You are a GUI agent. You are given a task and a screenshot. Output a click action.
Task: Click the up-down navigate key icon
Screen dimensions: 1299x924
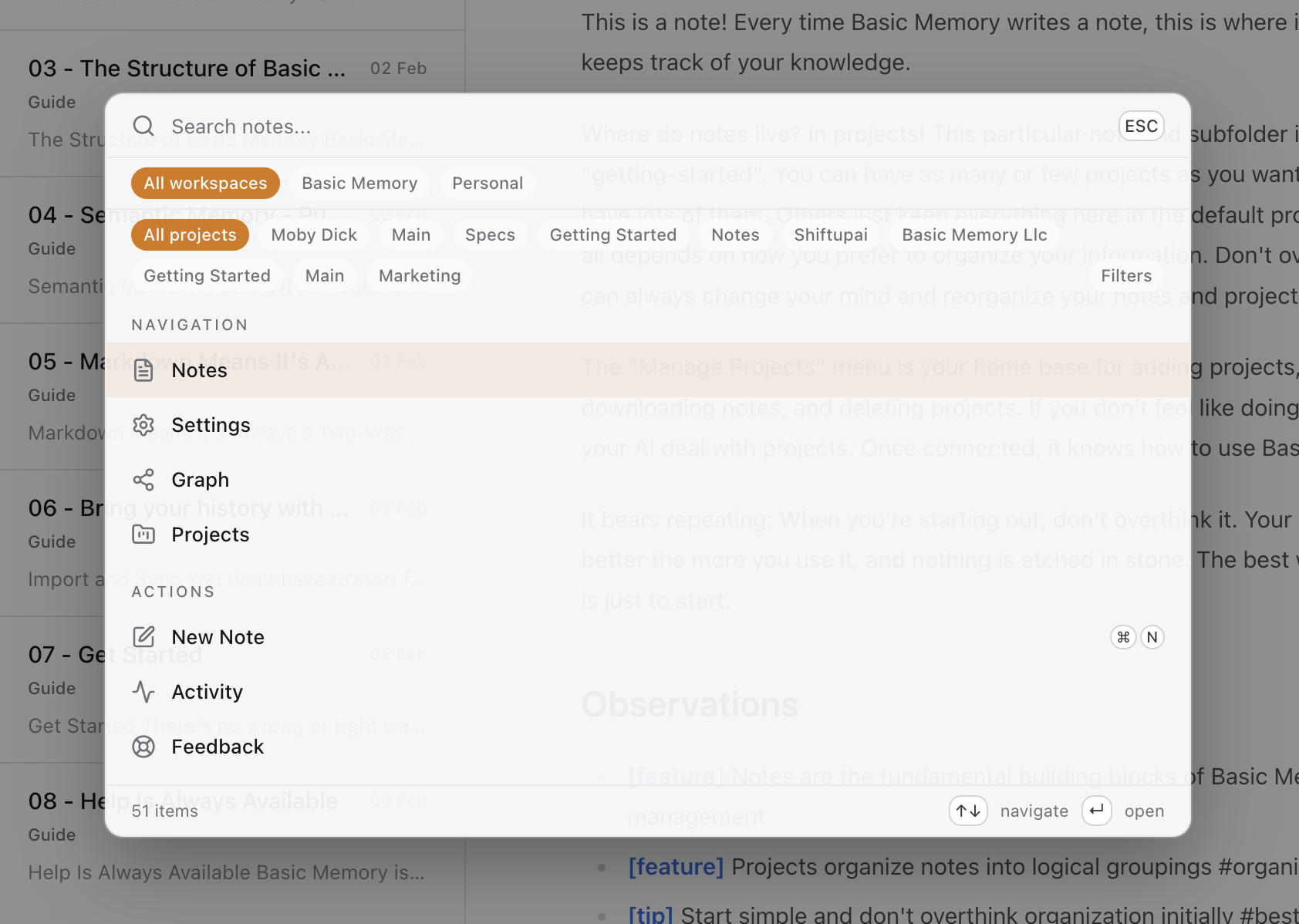pyautogui.click(x=968, y=811)
